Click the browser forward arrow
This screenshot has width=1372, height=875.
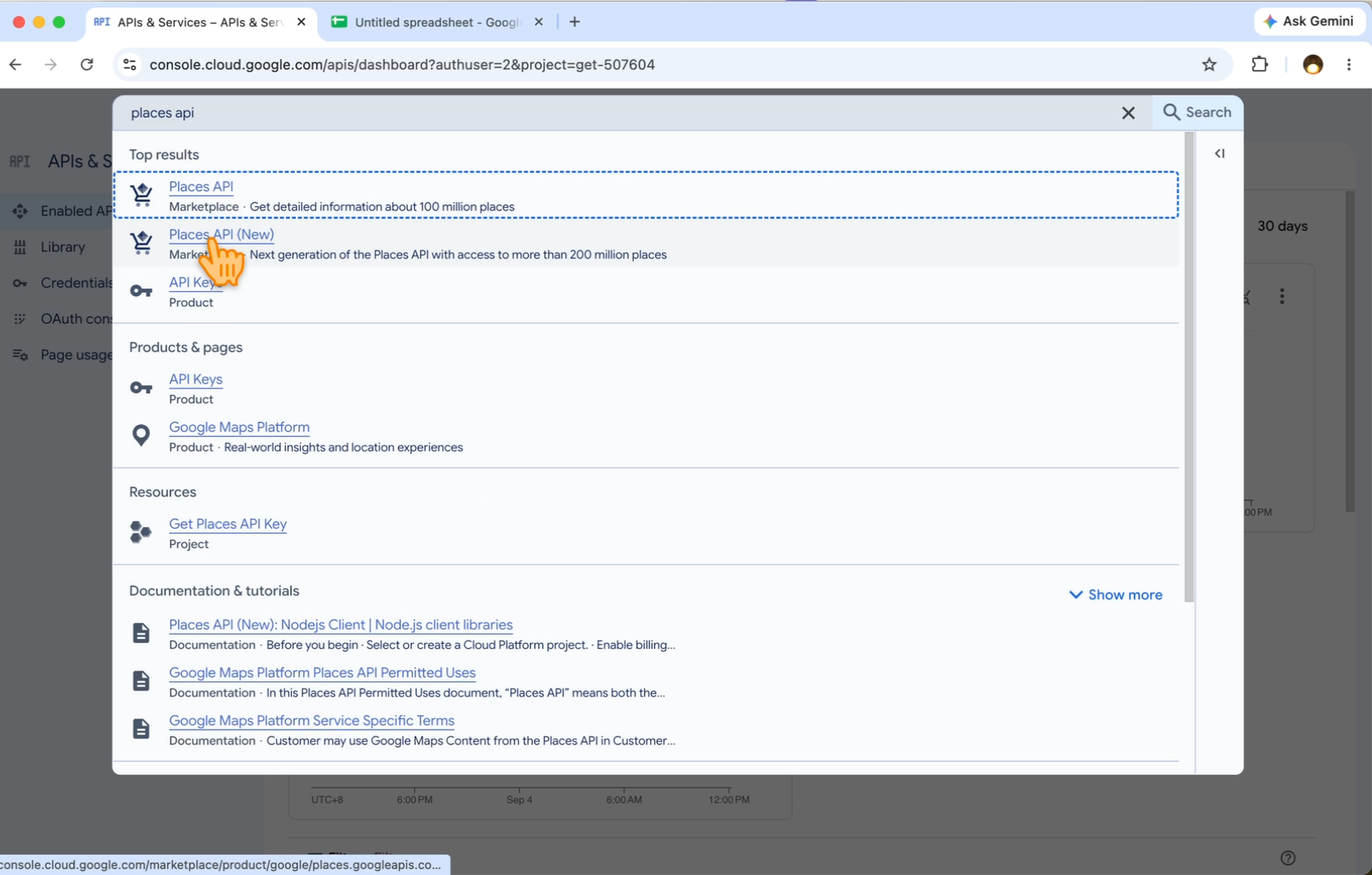pos(51,65)
